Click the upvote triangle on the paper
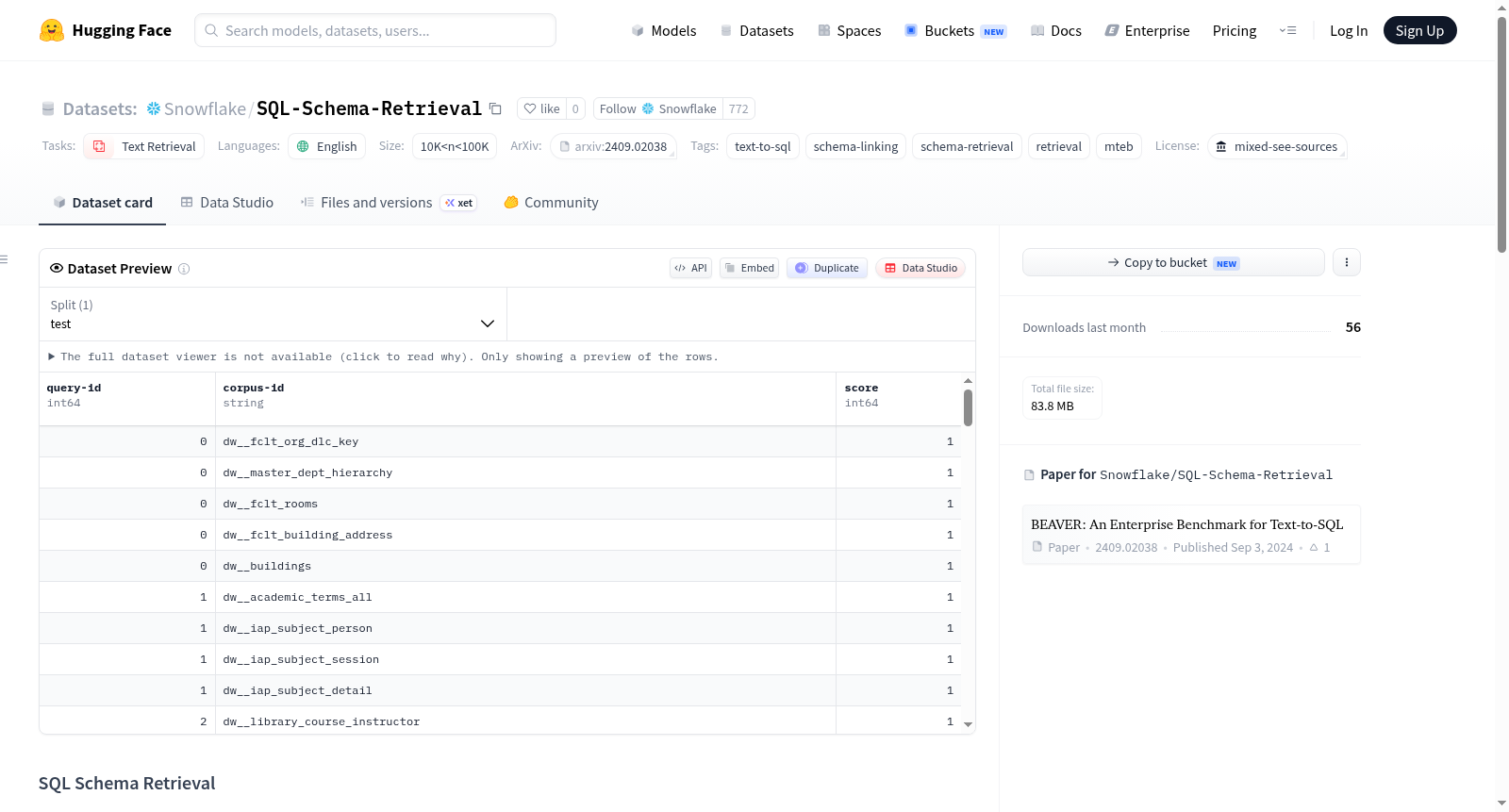1509x812 pixels. tap(1314, 547)
